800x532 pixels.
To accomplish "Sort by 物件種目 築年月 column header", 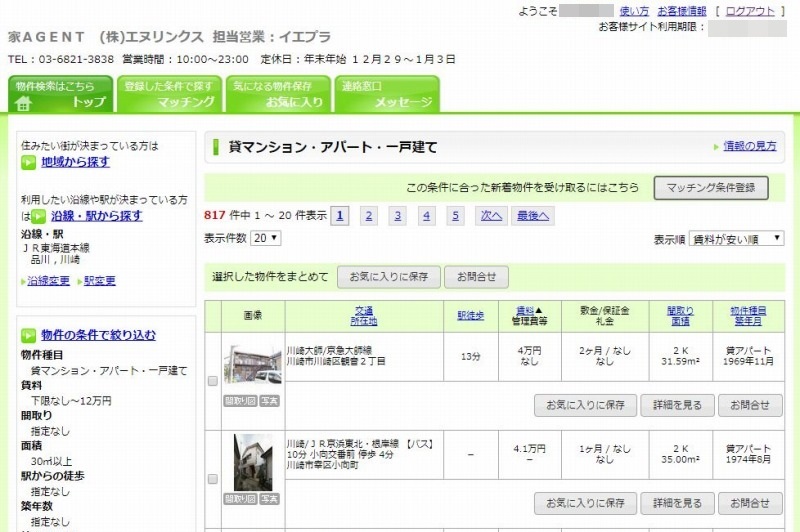I will tap(748, 316).
